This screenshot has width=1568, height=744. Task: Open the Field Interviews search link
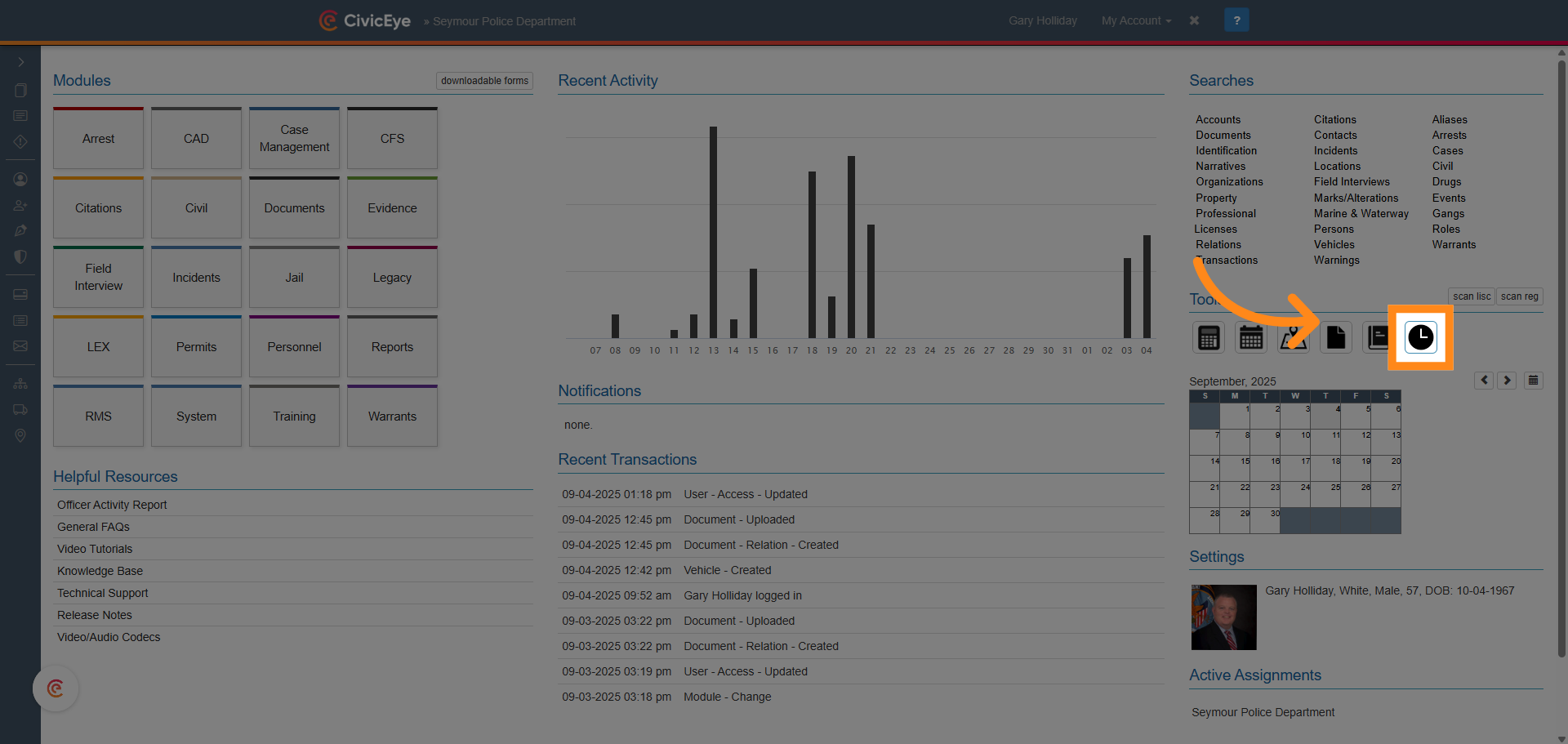click(1352, 181)
